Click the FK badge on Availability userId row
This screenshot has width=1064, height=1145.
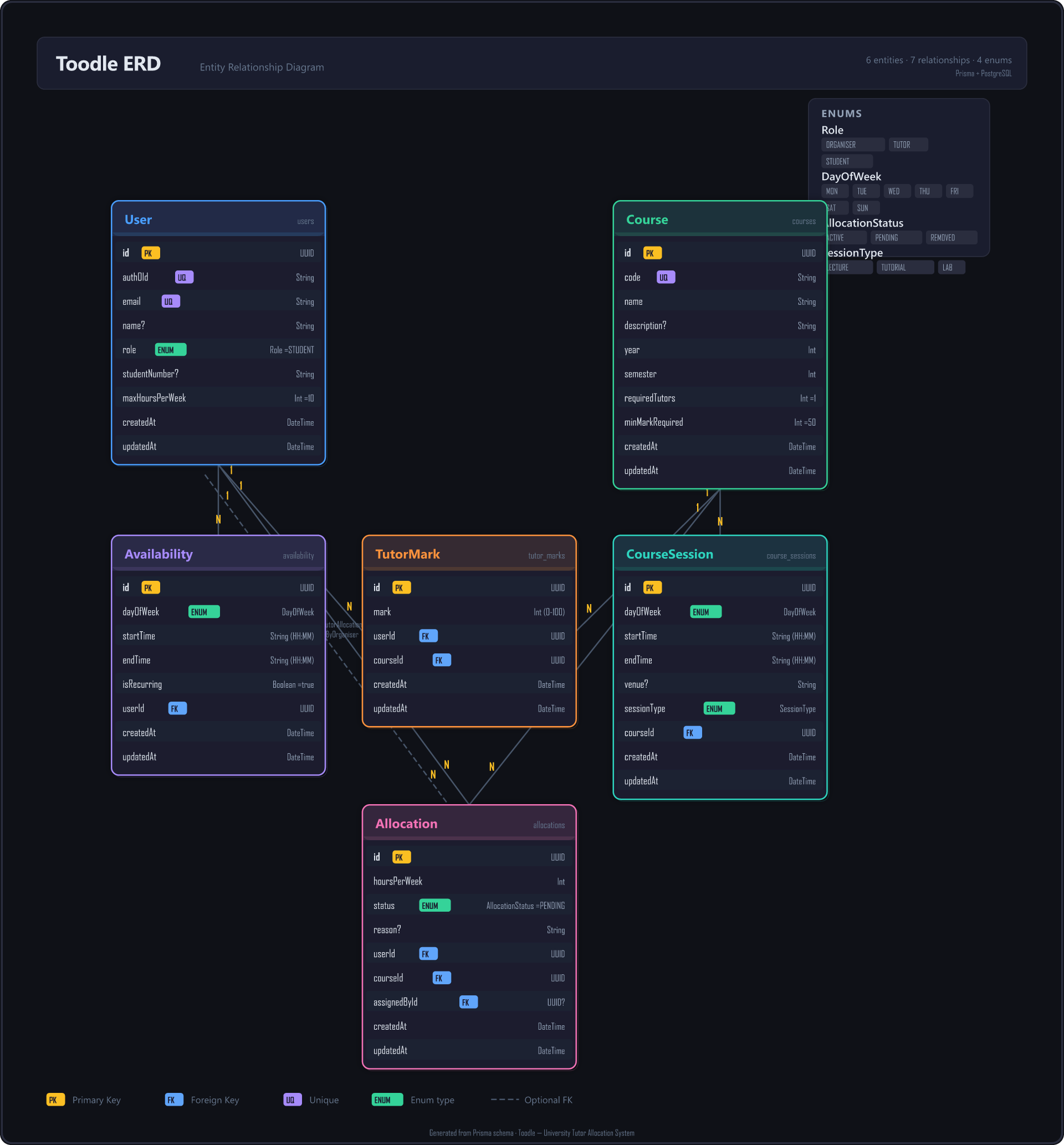[x=177, y=709]
